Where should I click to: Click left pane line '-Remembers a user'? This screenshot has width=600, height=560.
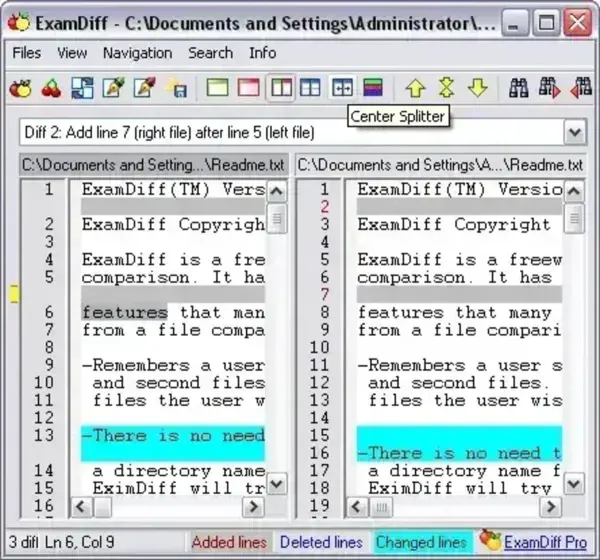173,366
